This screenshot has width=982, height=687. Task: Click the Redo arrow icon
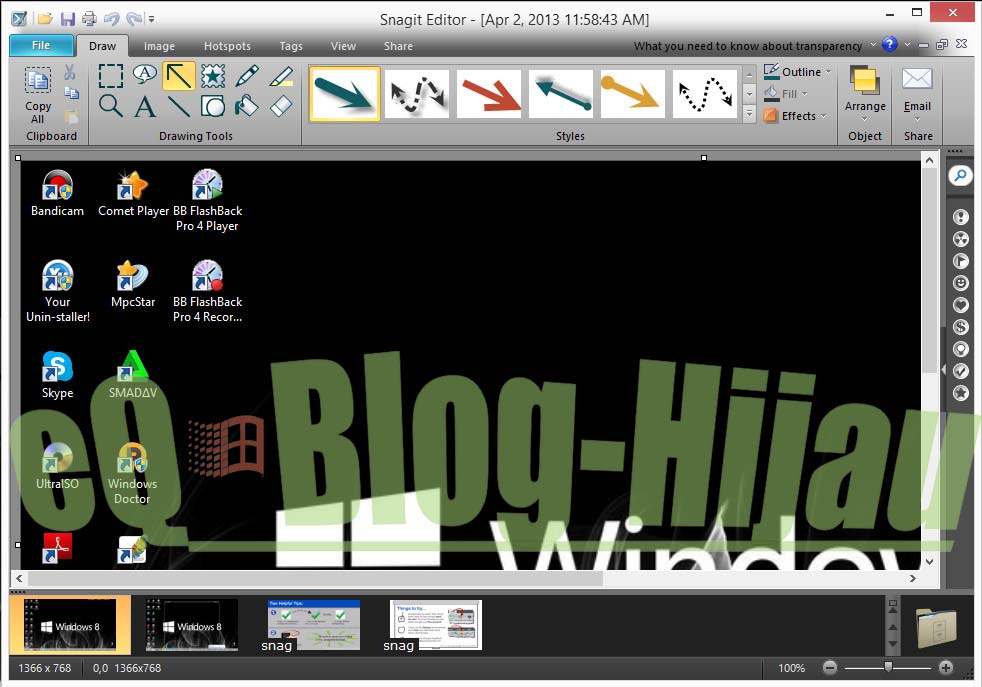[x=134, y=19]
